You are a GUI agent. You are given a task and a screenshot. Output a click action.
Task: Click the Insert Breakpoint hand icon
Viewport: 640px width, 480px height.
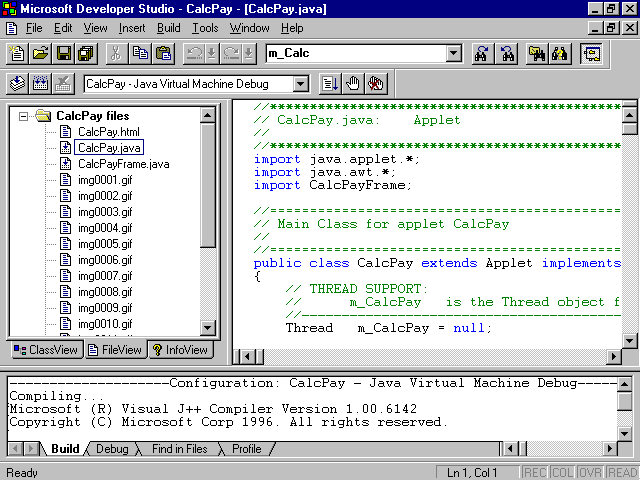[353, 84]
